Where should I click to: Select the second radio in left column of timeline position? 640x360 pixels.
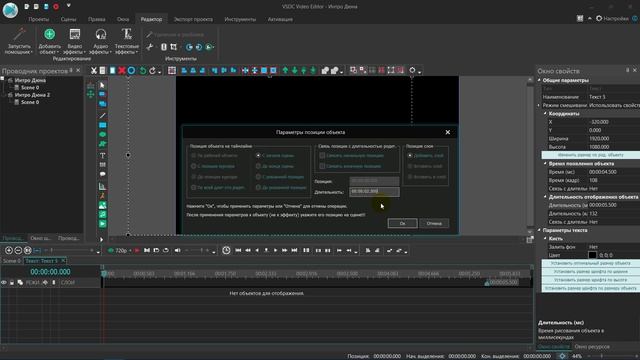(193, 166)
